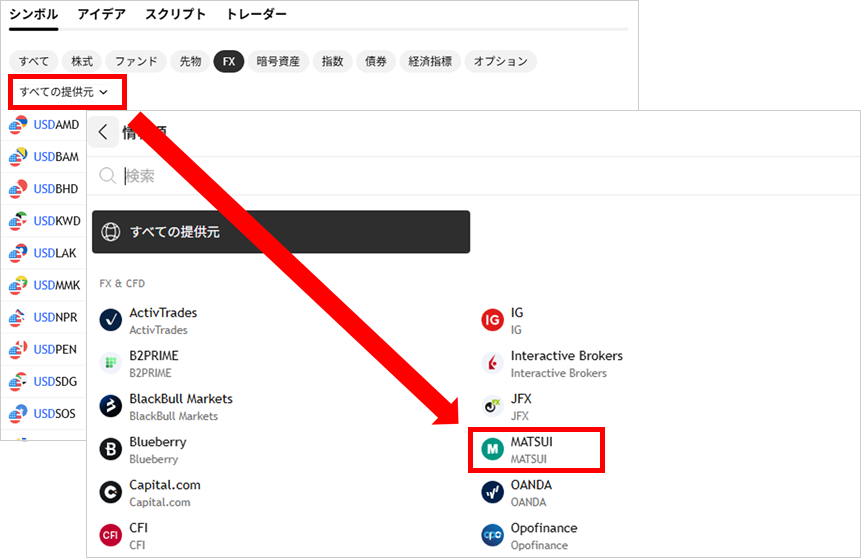Screen dimensions: 861x558
Task: Select Blueberry provider name
Action: coord(158,442)
